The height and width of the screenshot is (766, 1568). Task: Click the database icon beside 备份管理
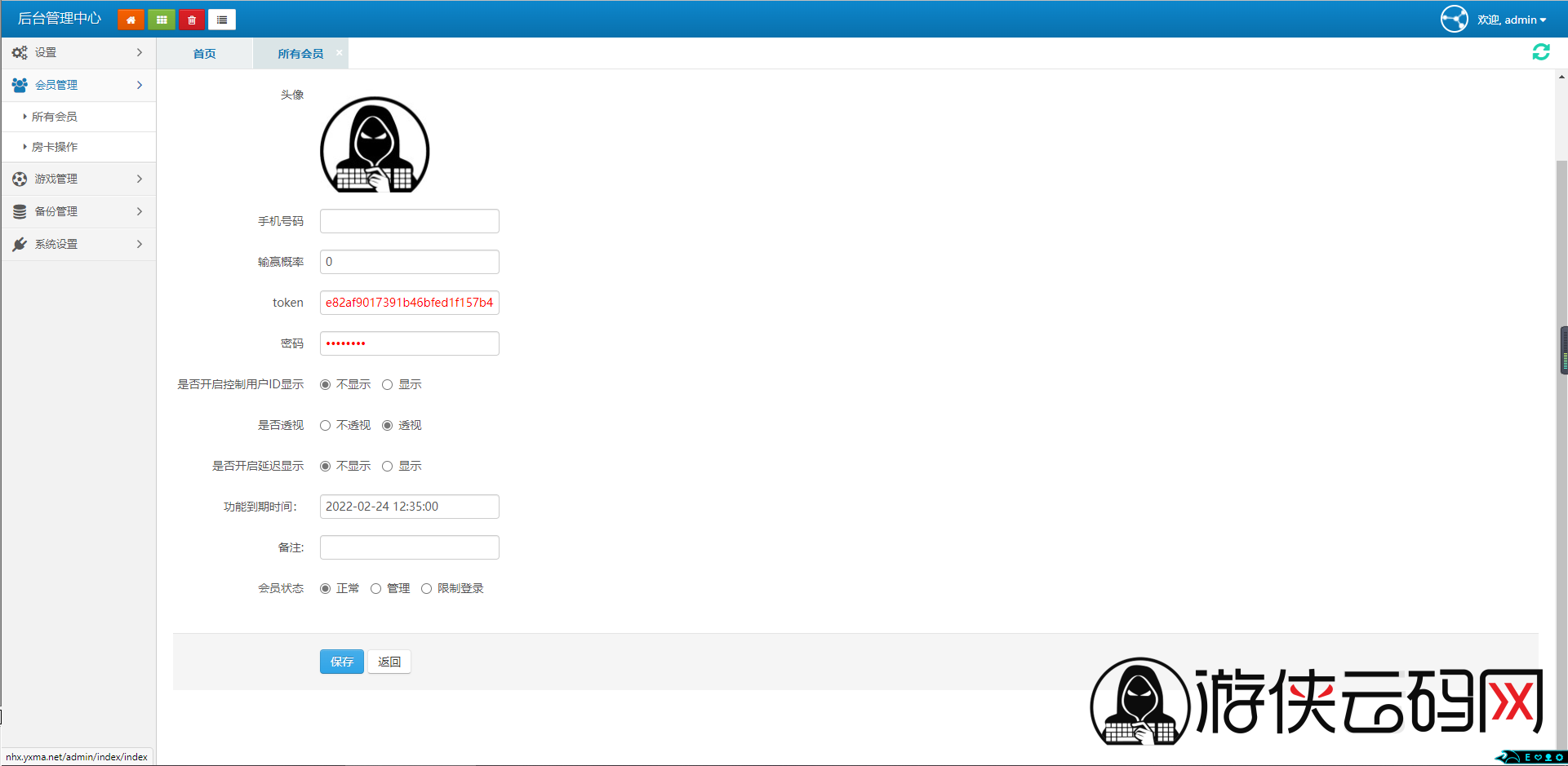(20, 211)
